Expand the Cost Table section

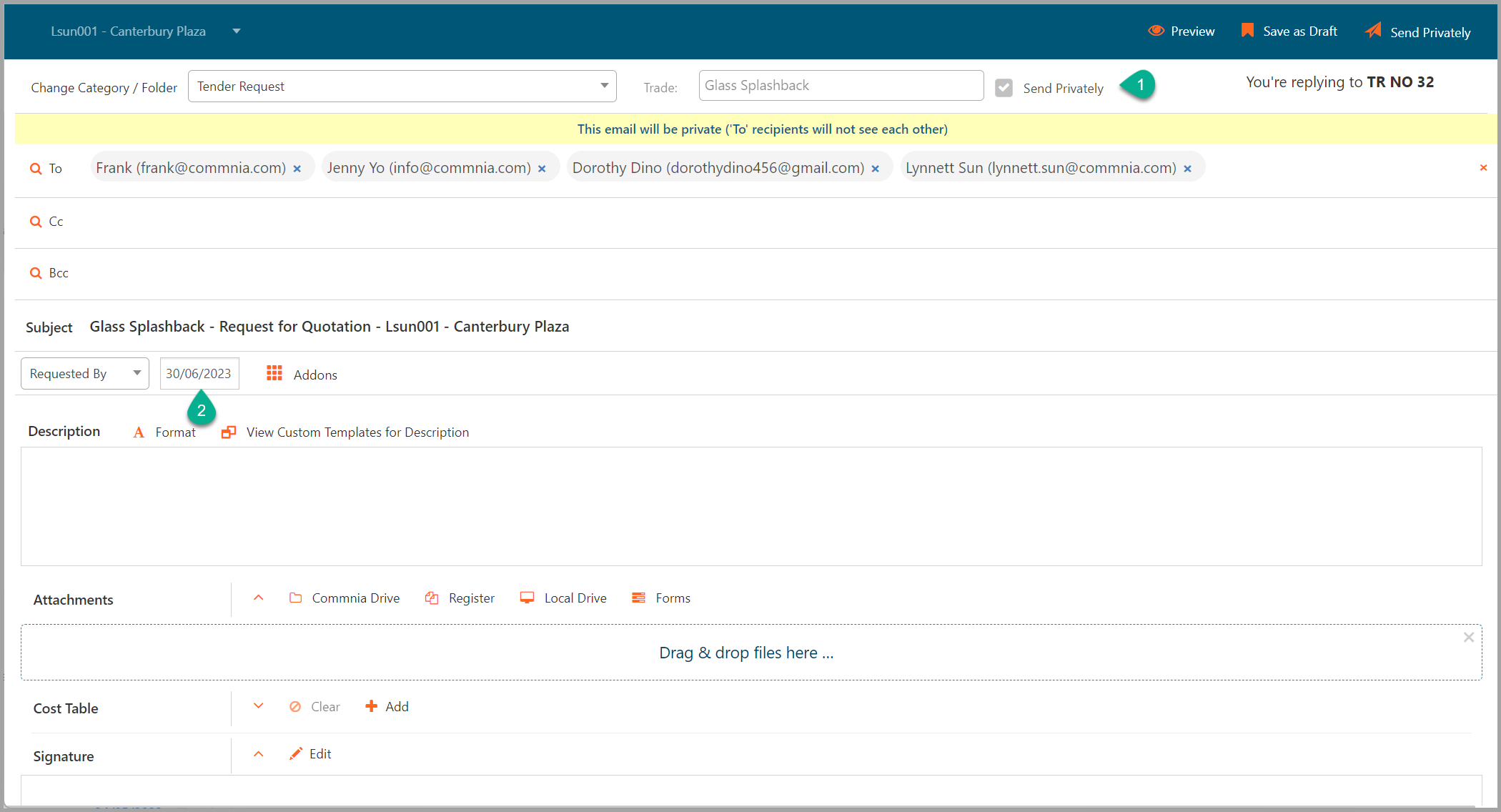click(259, 706)
